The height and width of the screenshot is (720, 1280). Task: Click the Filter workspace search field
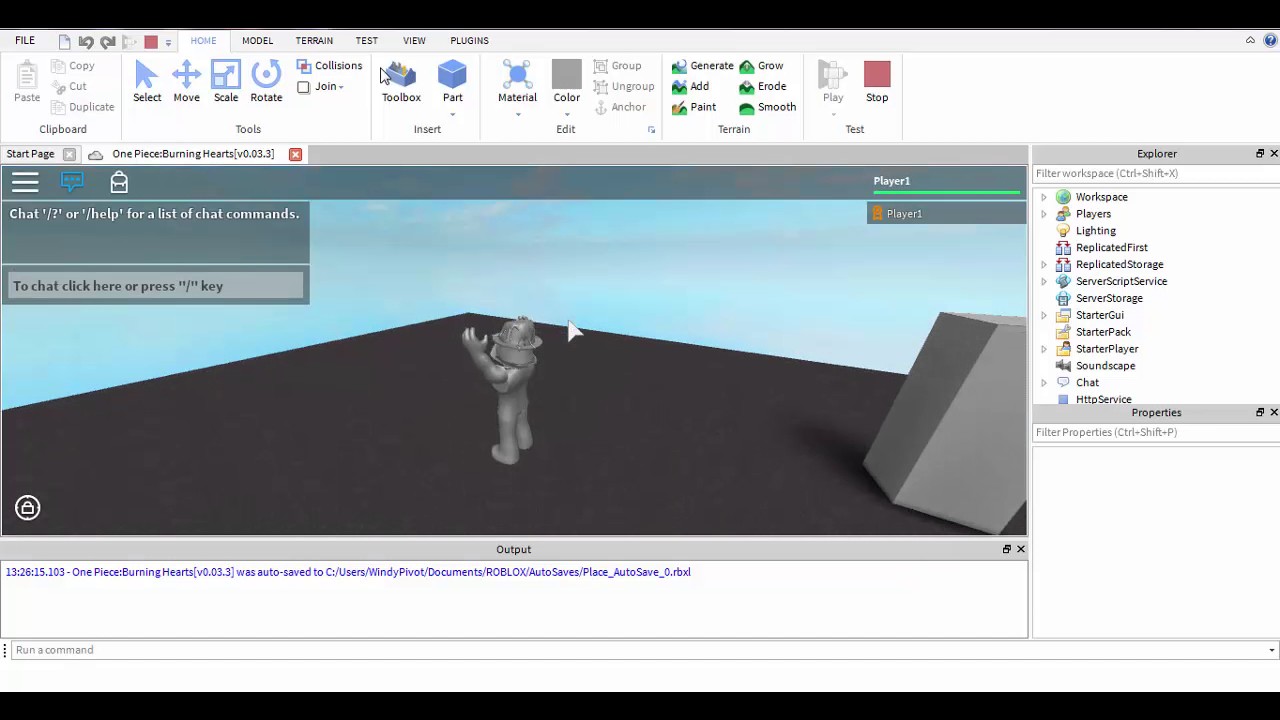pyautogui.click(x=1156, y=174)
